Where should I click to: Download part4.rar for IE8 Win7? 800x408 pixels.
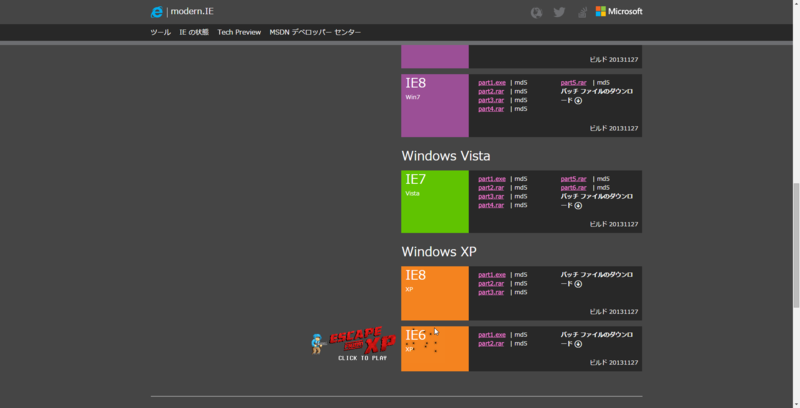491,109
